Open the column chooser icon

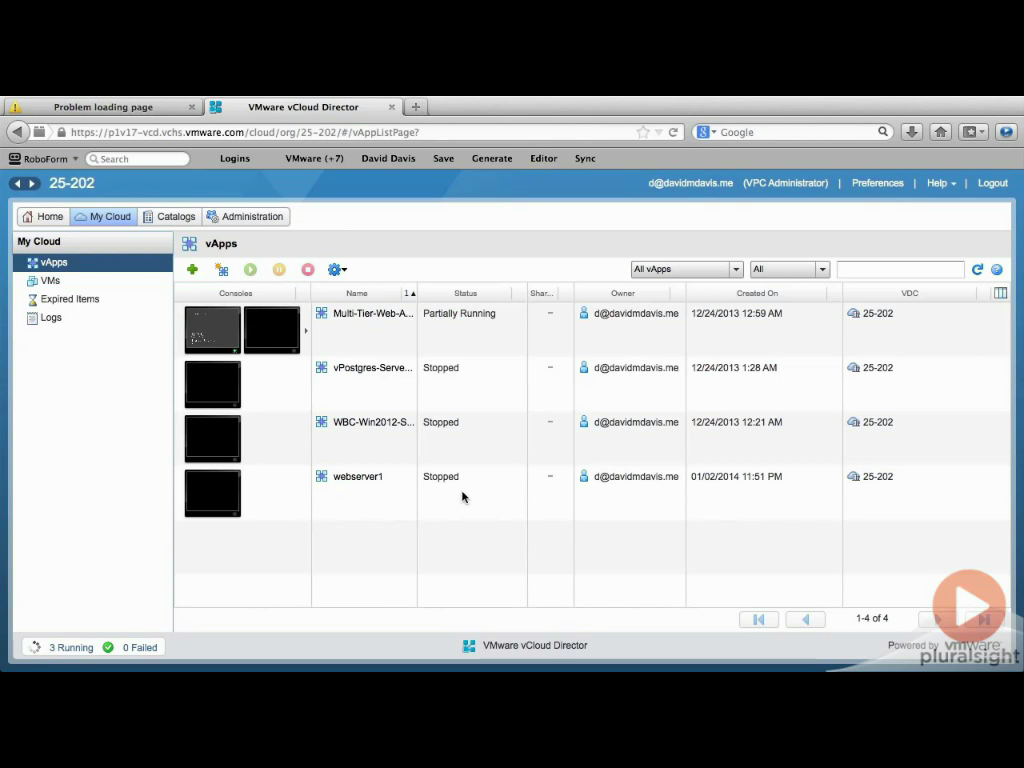pos(1000,293)
